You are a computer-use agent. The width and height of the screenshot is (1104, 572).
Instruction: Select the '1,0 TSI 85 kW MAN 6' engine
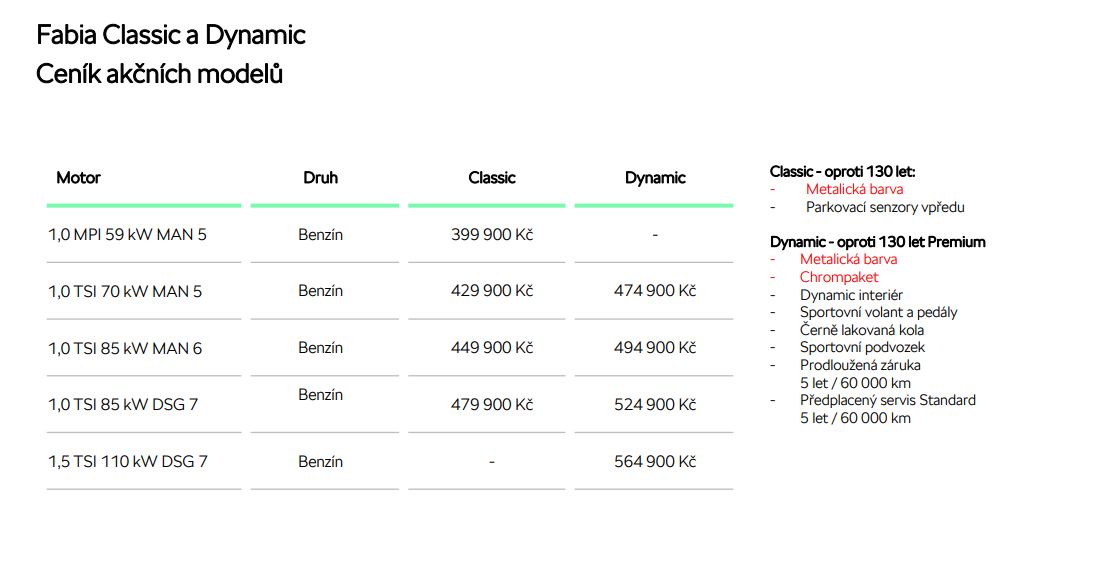coord(125,348)
